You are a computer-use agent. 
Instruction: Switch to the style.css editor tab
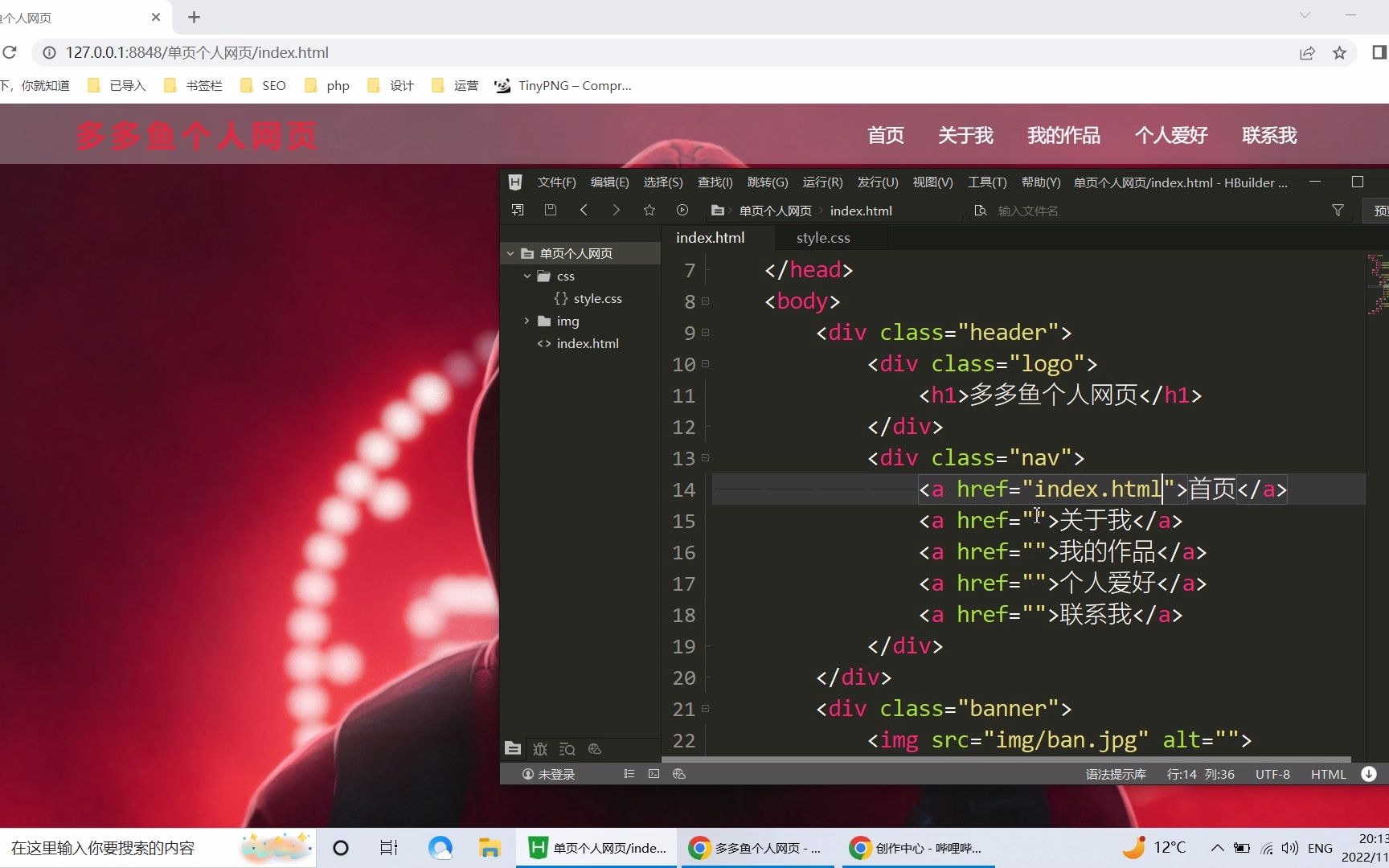pos(823,238)
